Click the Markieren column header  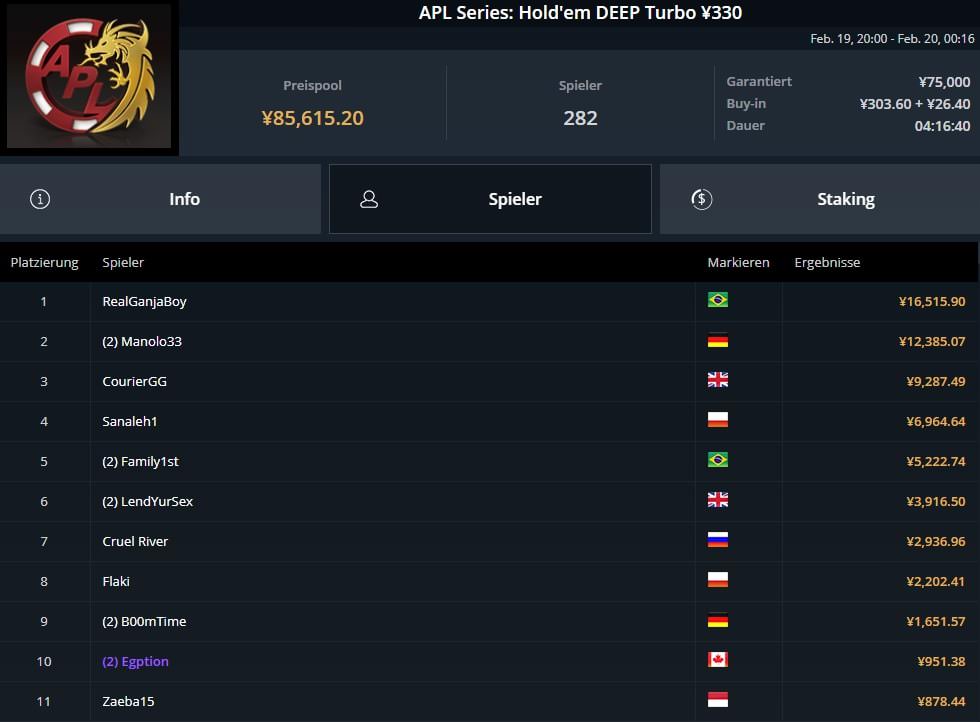tap(738, 262)
